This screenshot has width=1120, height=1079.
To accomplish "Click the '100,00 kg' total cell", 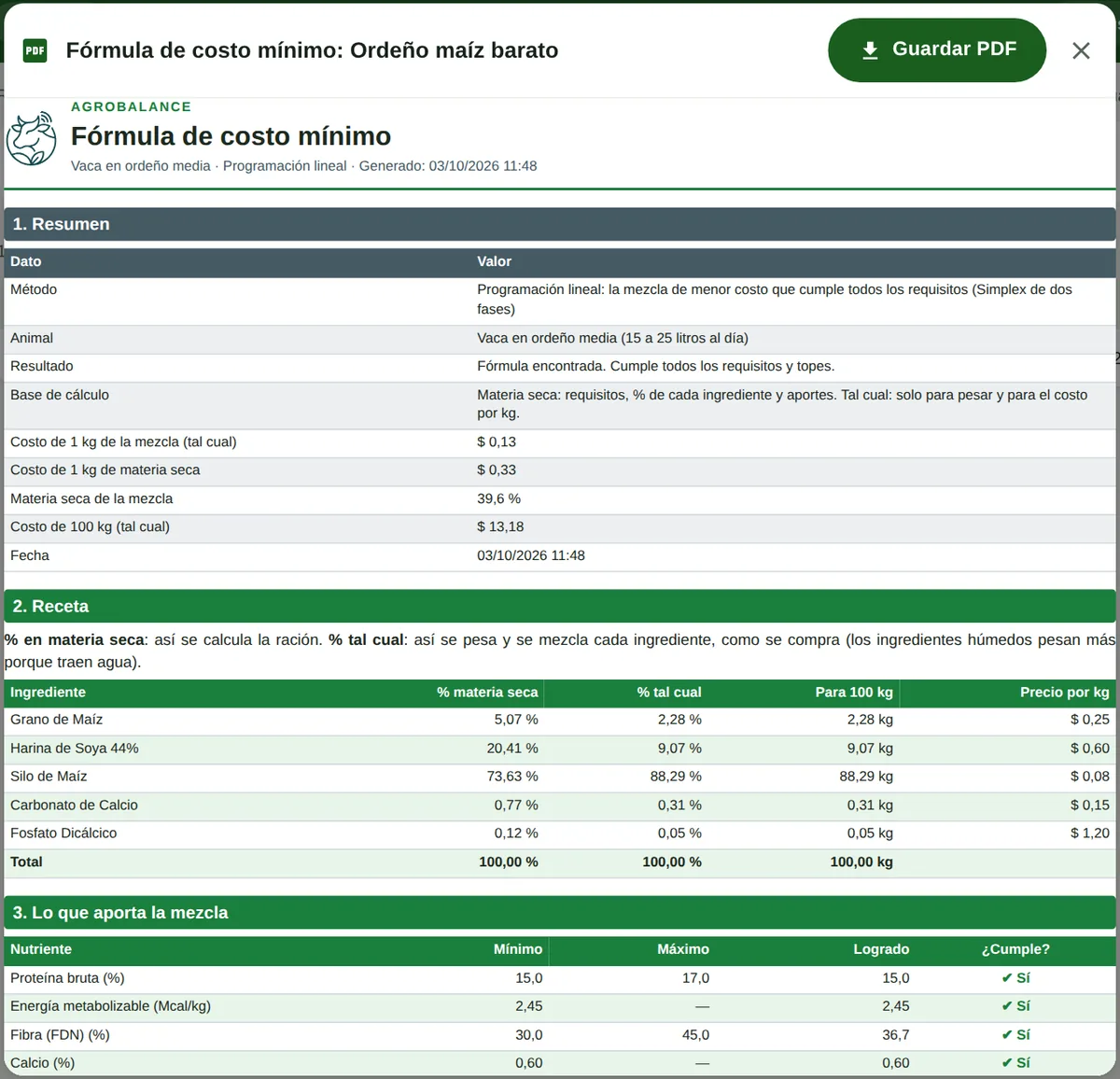I will 861,862.
